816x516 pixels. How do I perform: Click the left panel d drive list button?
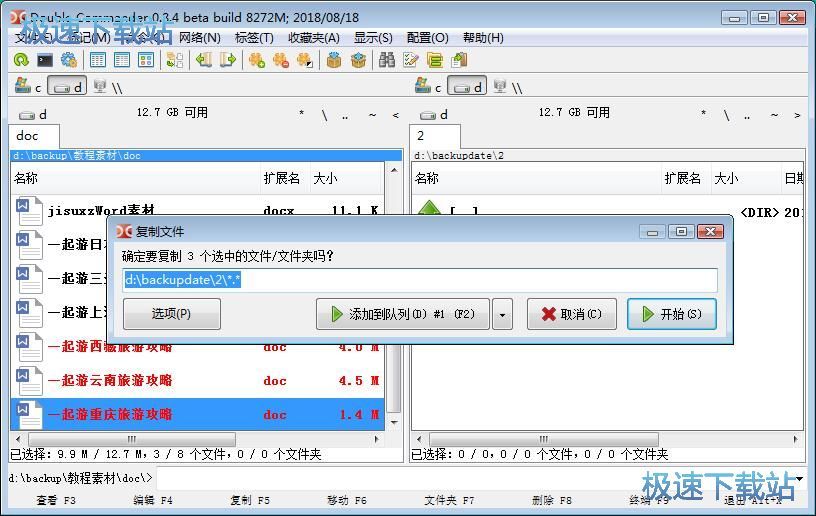tap(33, 114)
